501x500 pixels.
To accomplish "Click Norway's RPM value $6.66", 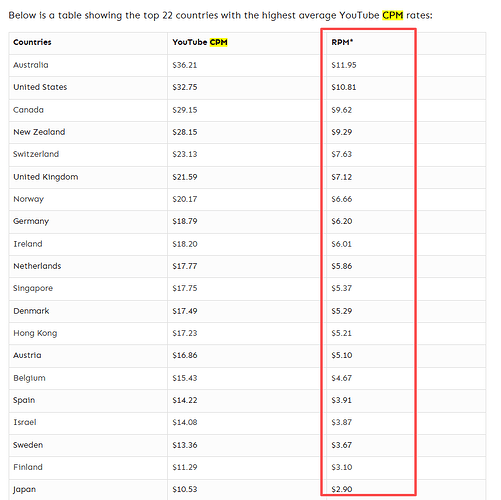I will coord(342,199).
